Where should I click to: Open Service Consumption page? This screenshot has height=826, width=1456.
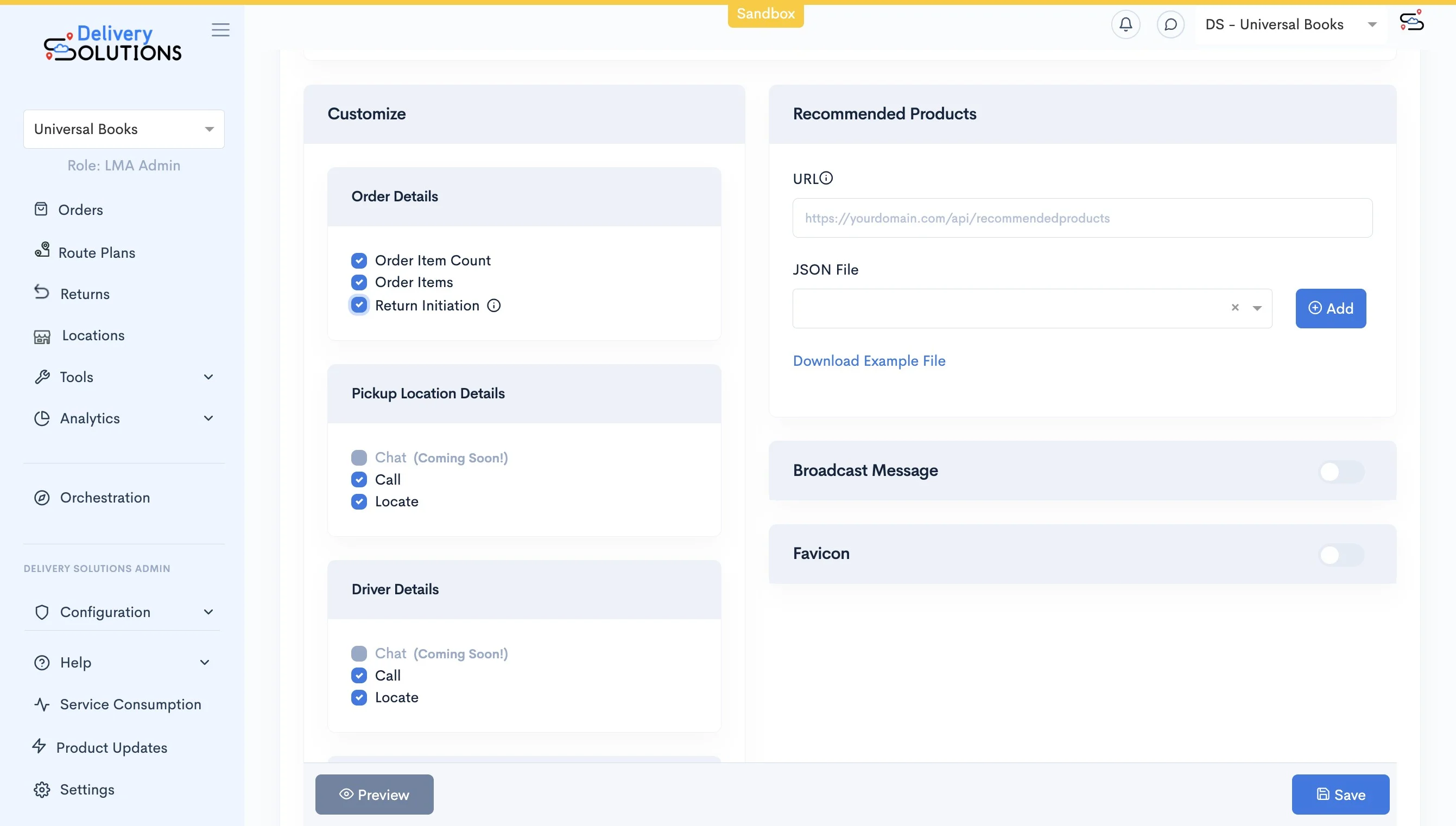click(130, 704)
